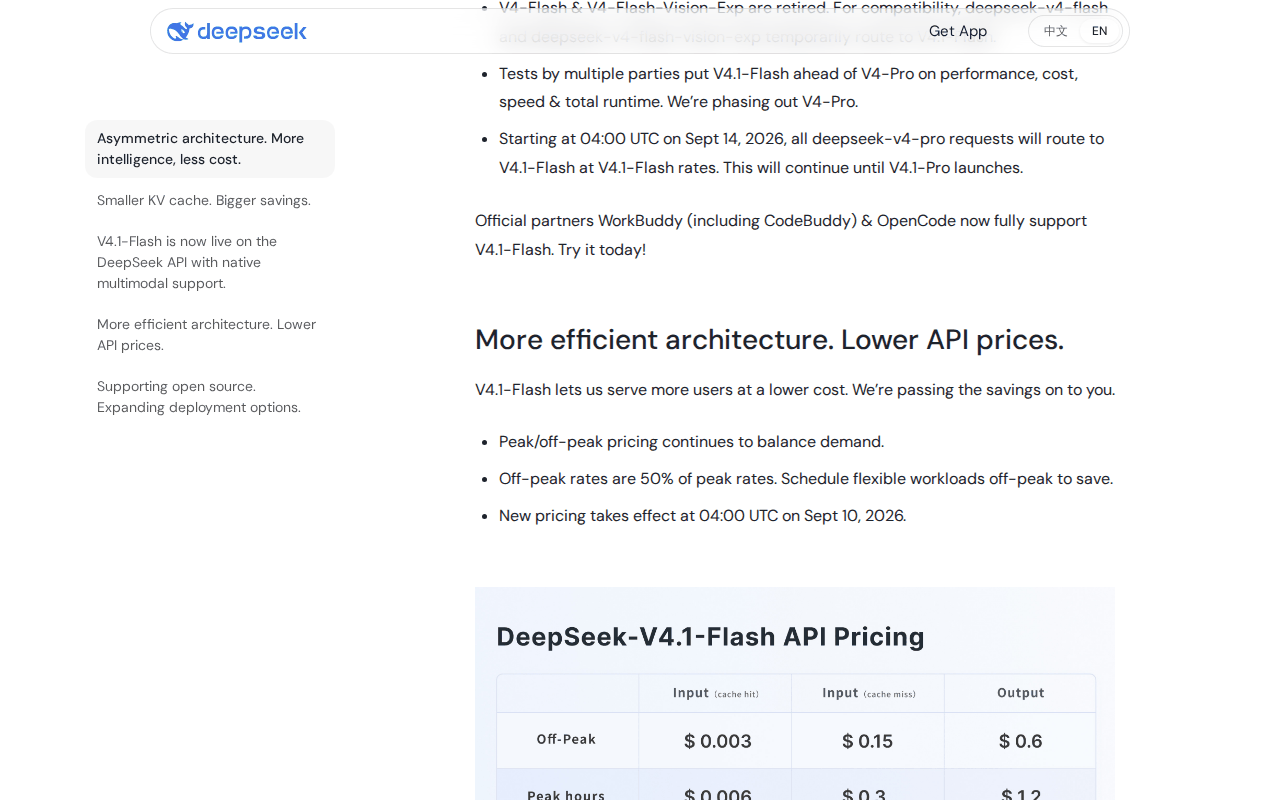Click the New pricing takes effect bullet
This screenshot has width=1280, height=800.
pos(702,516)
